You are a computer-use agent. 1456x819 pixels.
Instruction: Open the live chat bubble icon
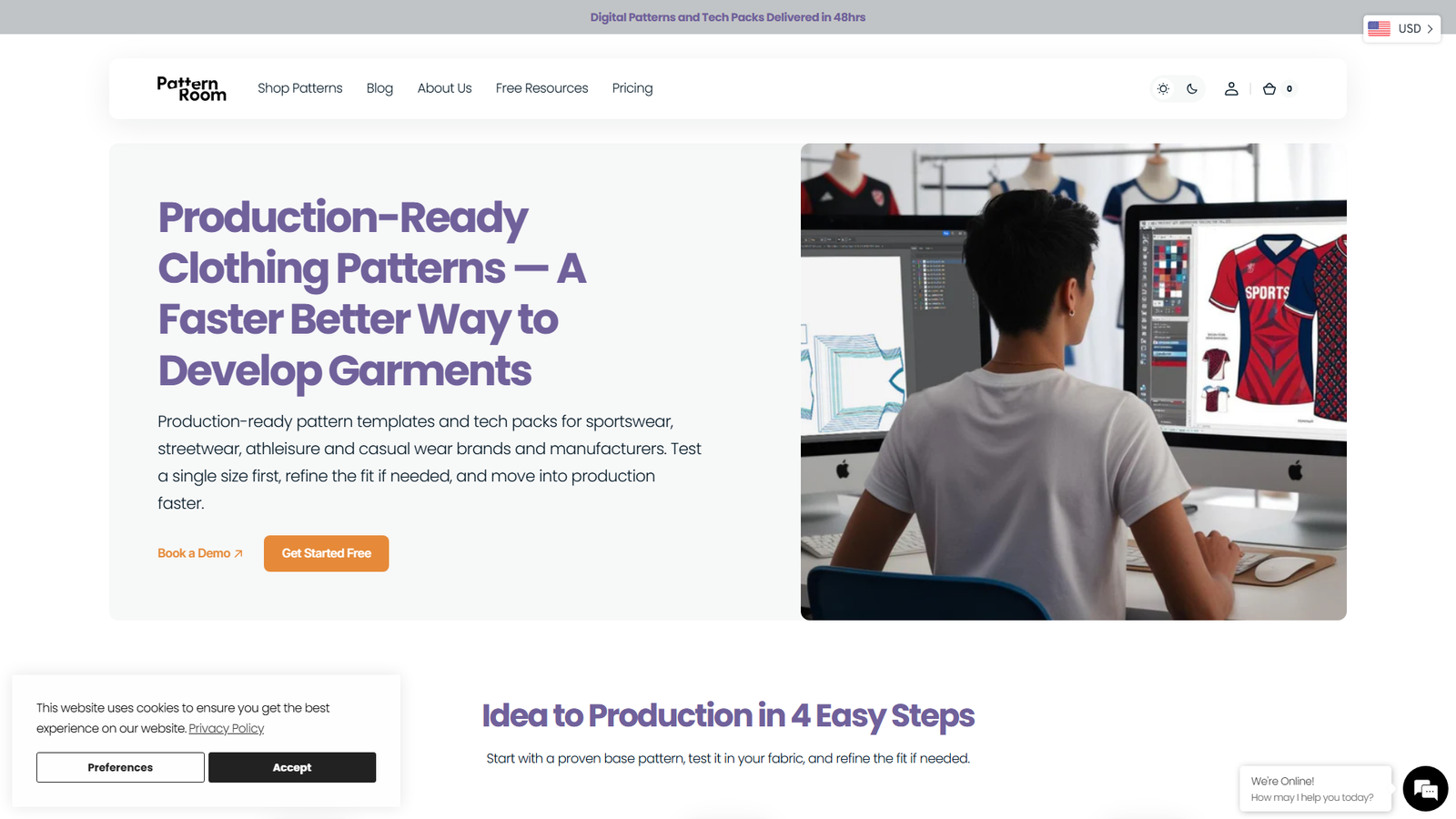point(1424,789)
